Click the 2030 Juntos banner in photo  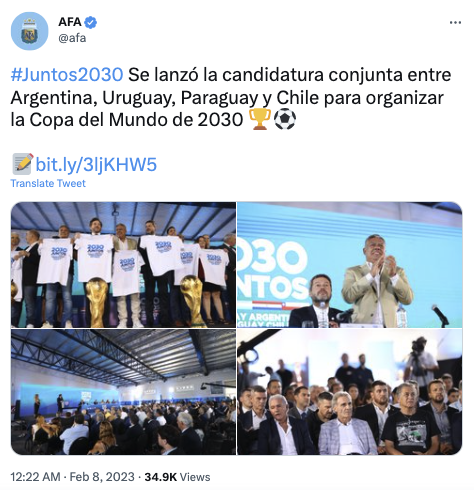pyautogui.click(x=273, y=270)
